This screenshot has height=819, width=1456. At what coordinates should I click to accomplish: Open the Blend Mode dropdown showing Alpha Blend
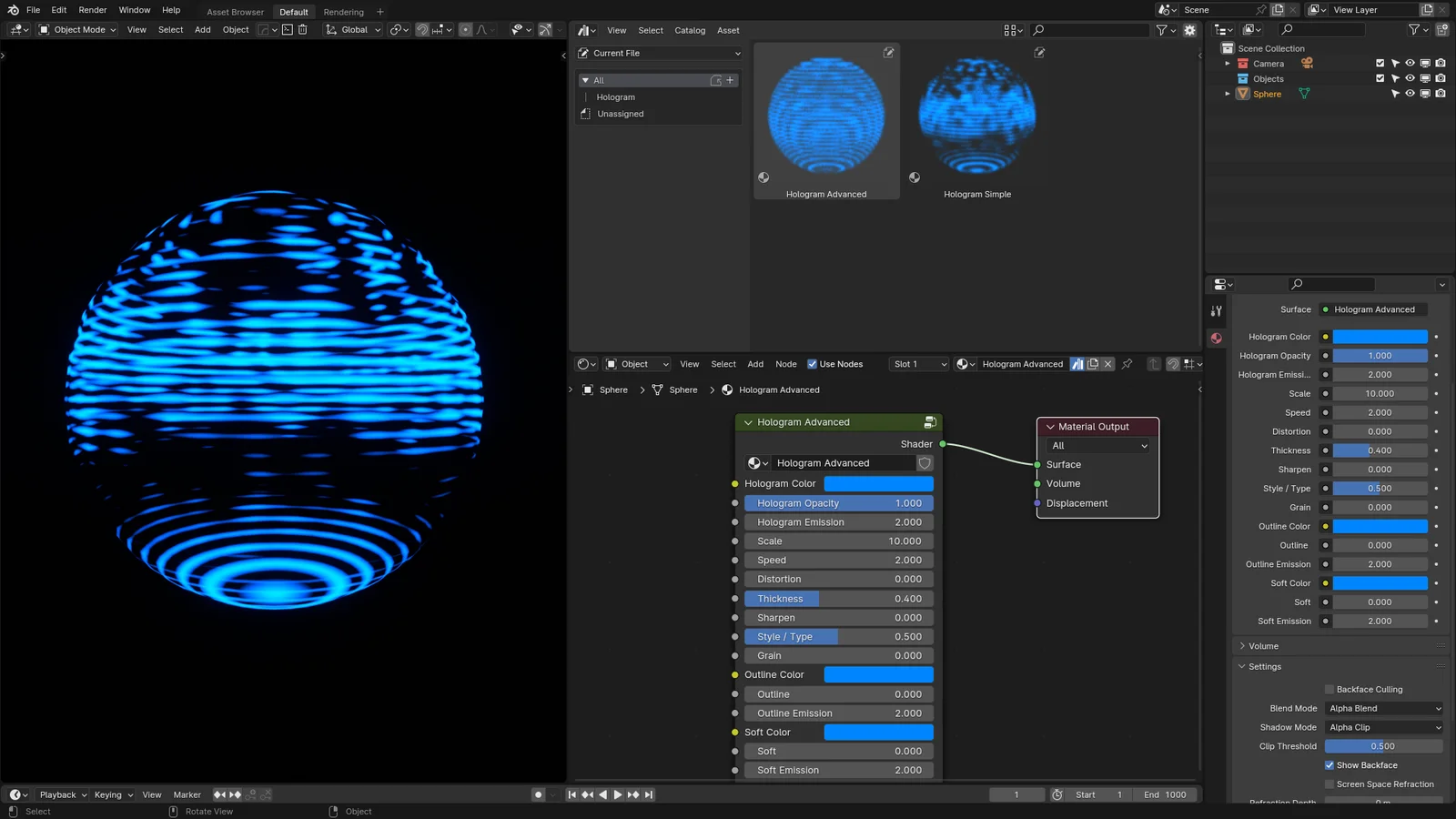pyautogui.click(x=1383, y=708)
